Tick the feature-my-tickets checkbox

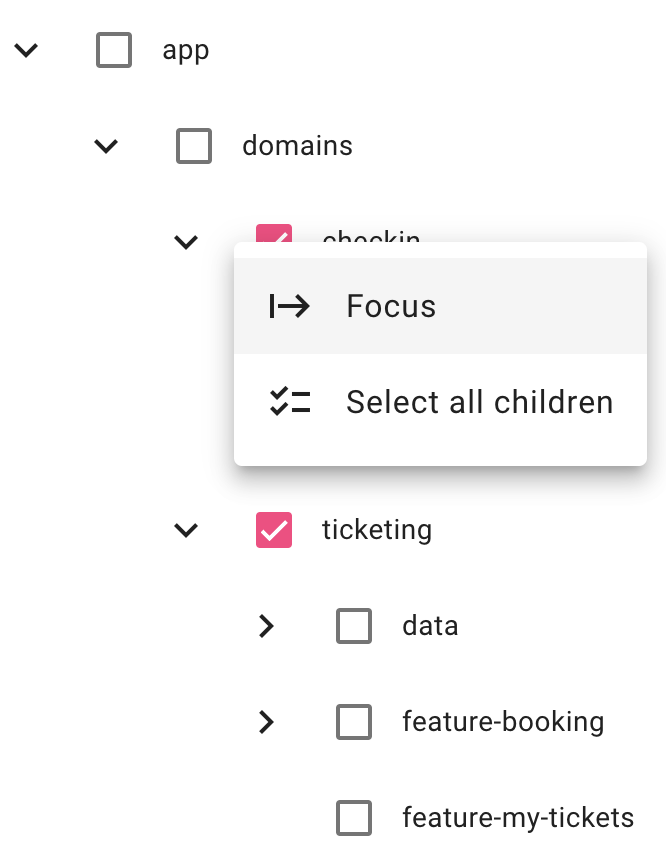pos(354,818)
